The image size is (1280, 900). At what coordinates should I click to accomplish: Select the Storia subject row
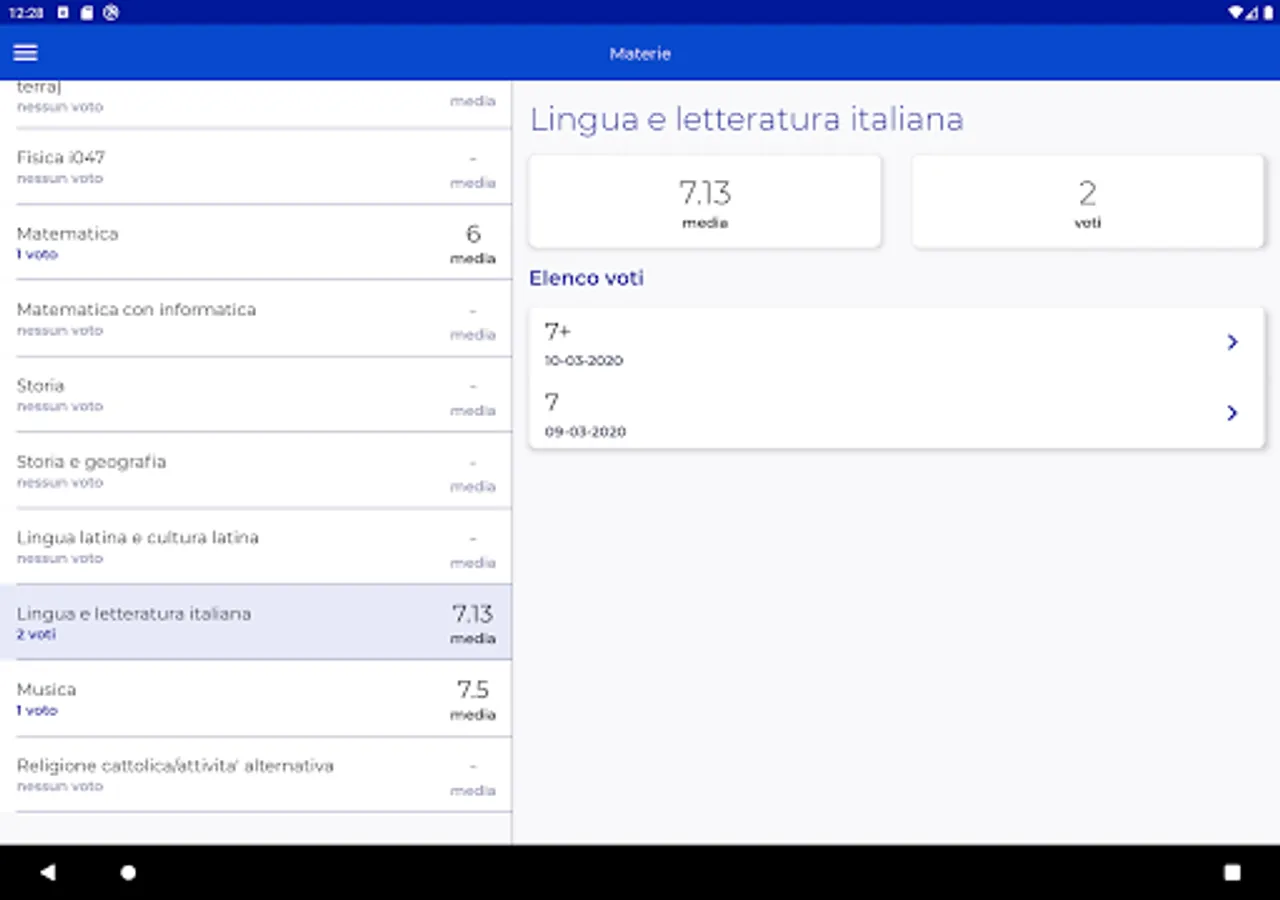(255, 395)
